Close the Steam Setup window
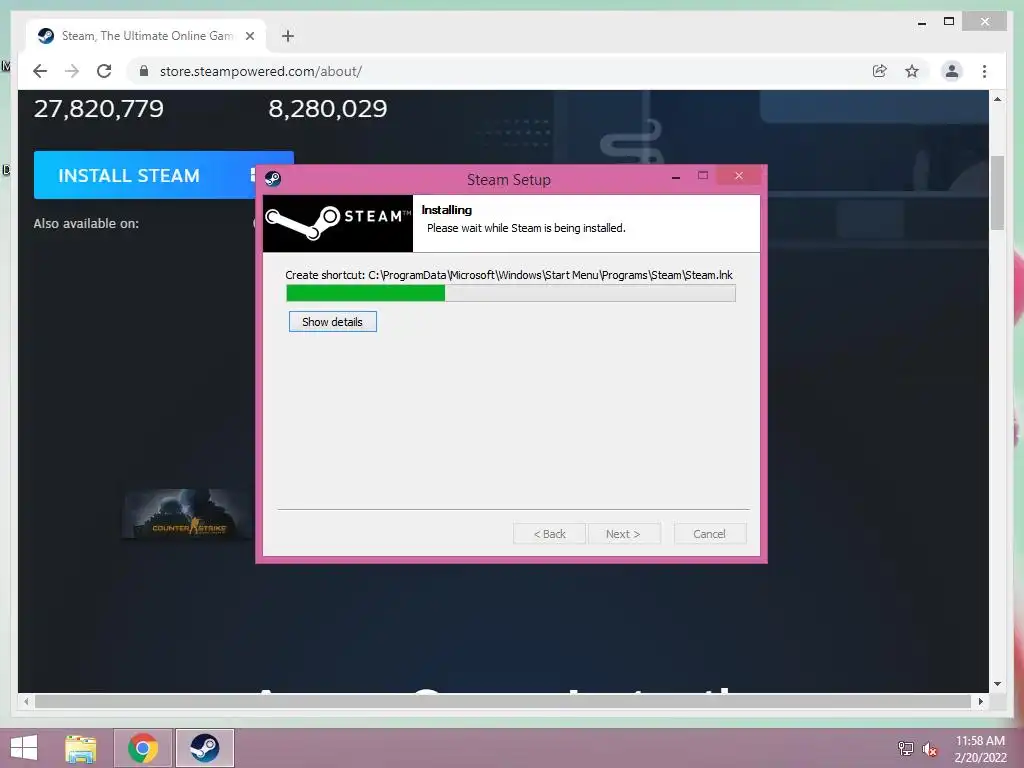Screen dimensions: 1024x768 739,176
